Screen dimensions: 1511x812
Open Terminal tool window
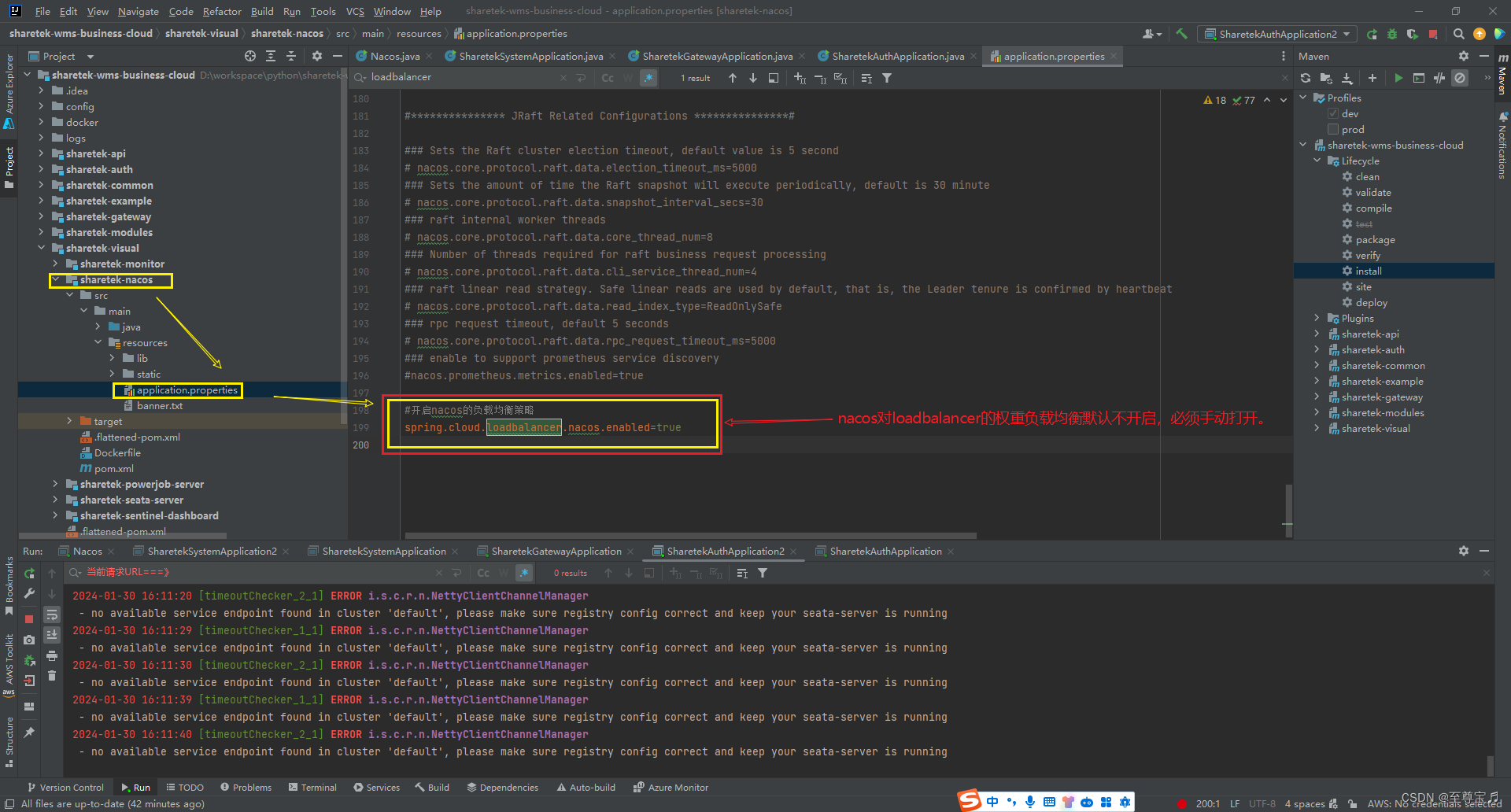312,787
